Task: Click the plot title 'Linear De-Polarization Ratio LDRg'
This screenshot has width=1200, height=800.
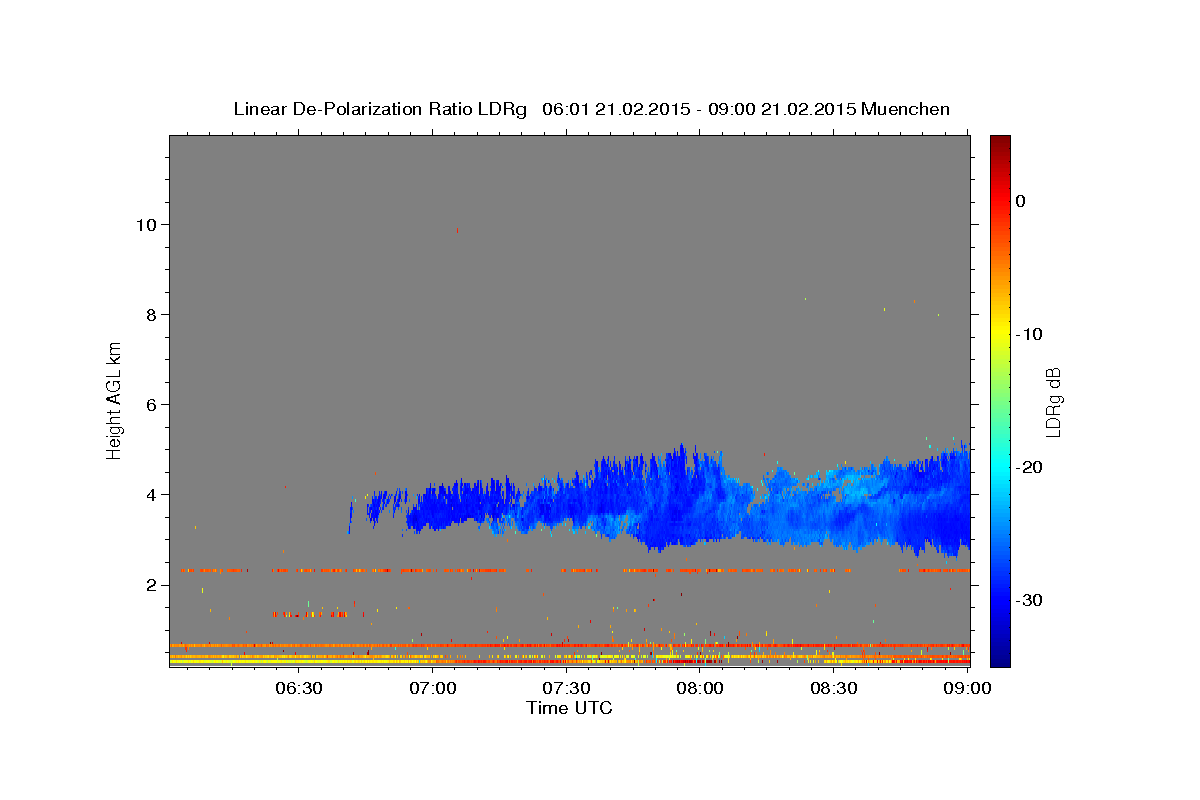Action: pyautogui.click(x=380, y=109)
